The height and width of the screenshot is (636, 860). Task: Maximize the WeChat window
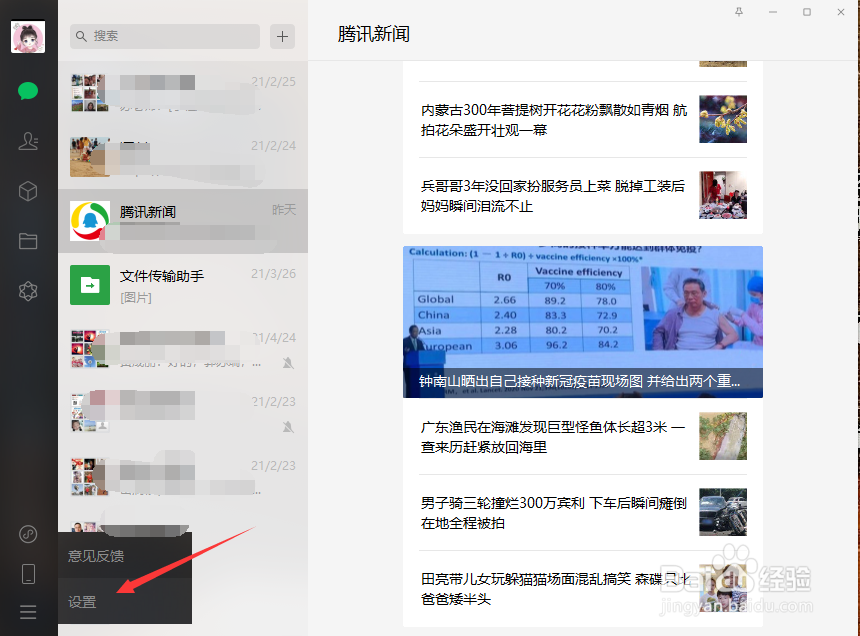pos(807,12)
